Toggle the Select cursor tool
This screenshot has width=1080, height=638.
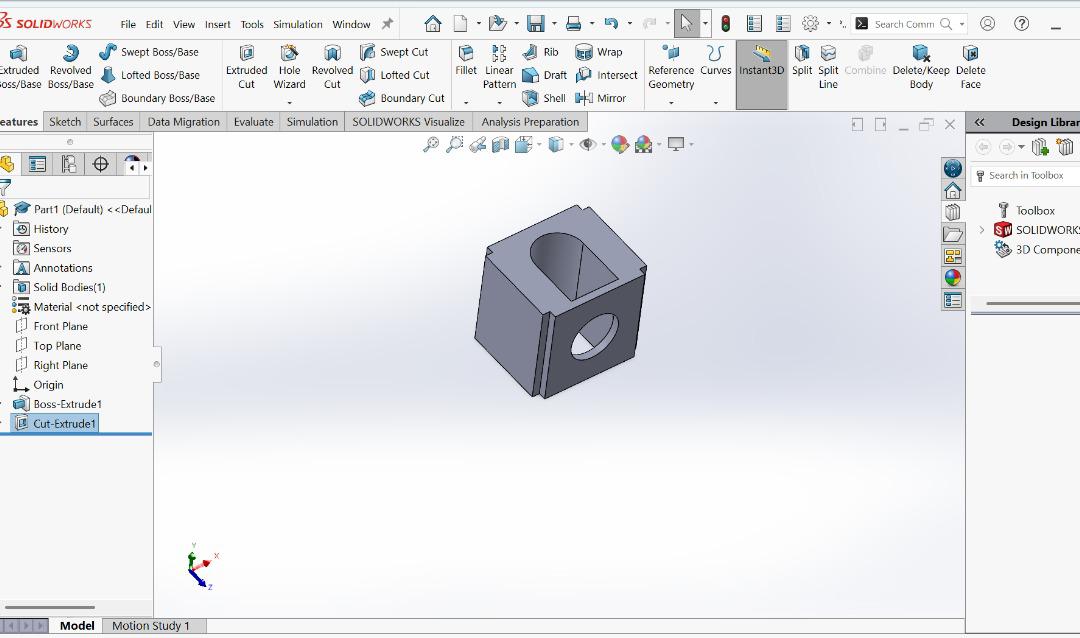[x=687, y=23]
